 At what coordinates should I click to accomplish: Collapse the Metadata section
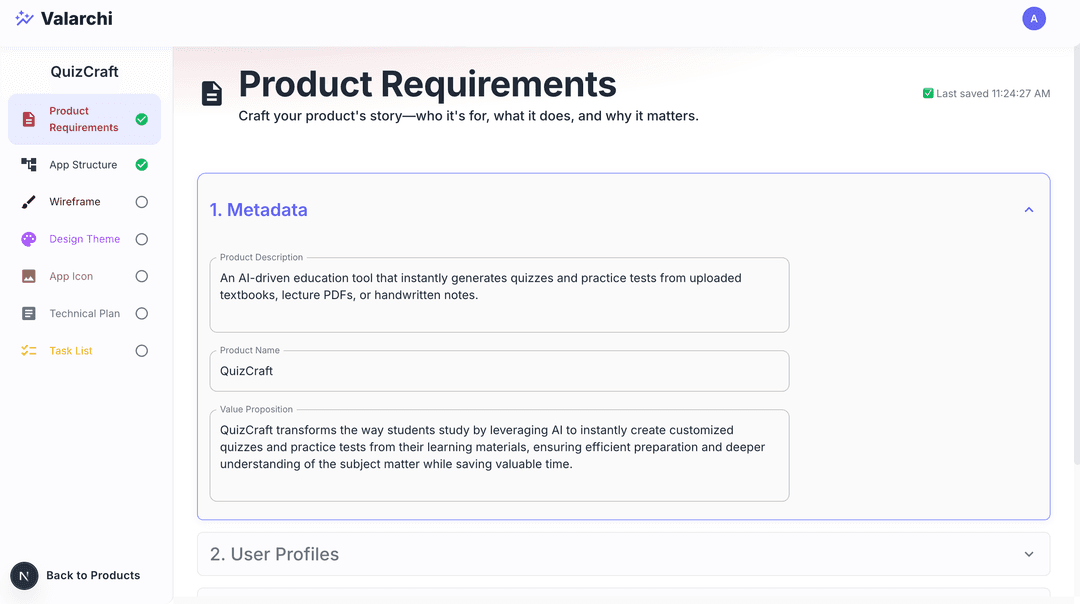(x=1028, y=209)
